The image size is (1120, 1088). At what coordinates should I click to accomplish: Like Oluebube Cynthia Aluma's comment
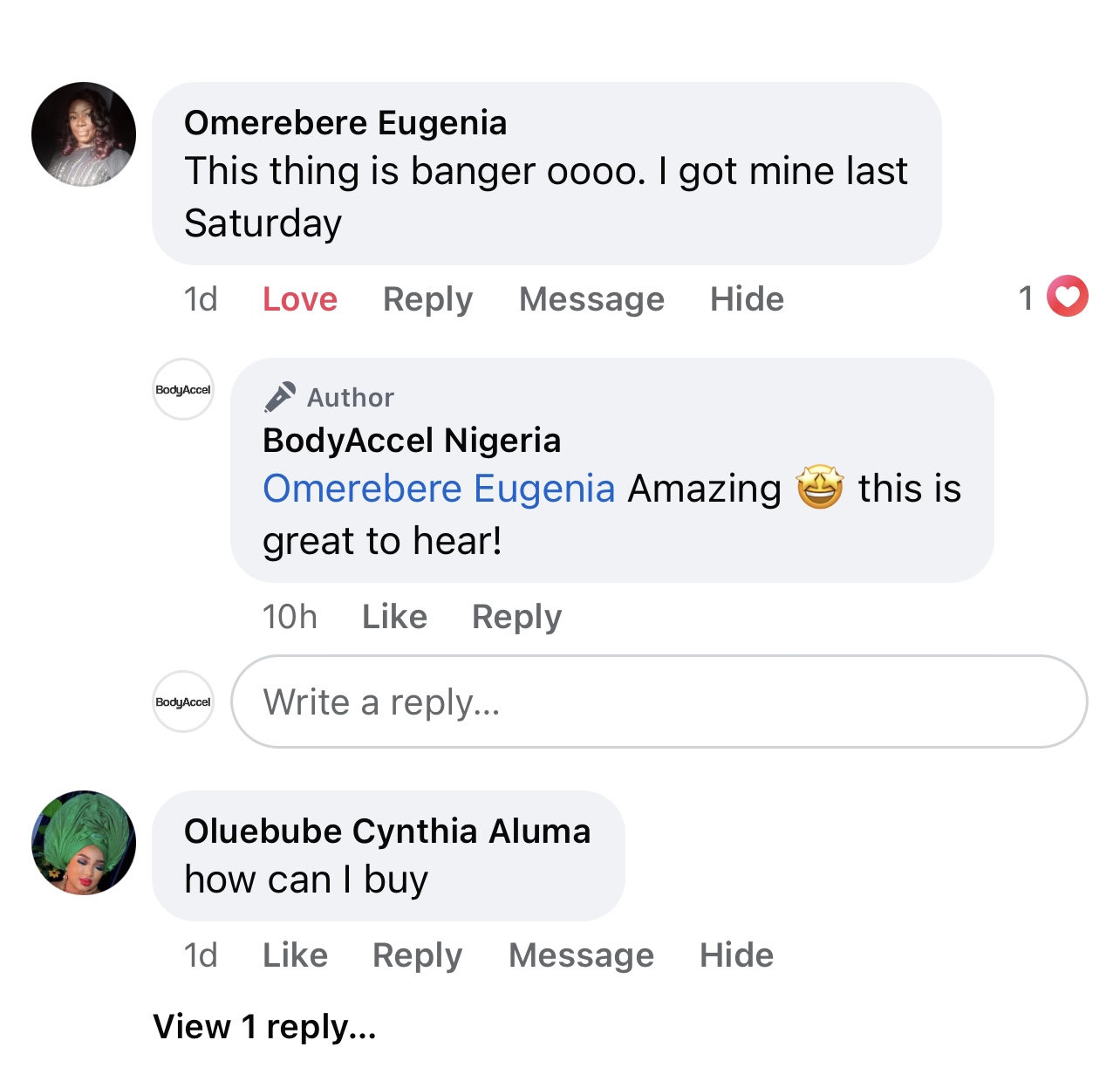[x=295, y=955]
